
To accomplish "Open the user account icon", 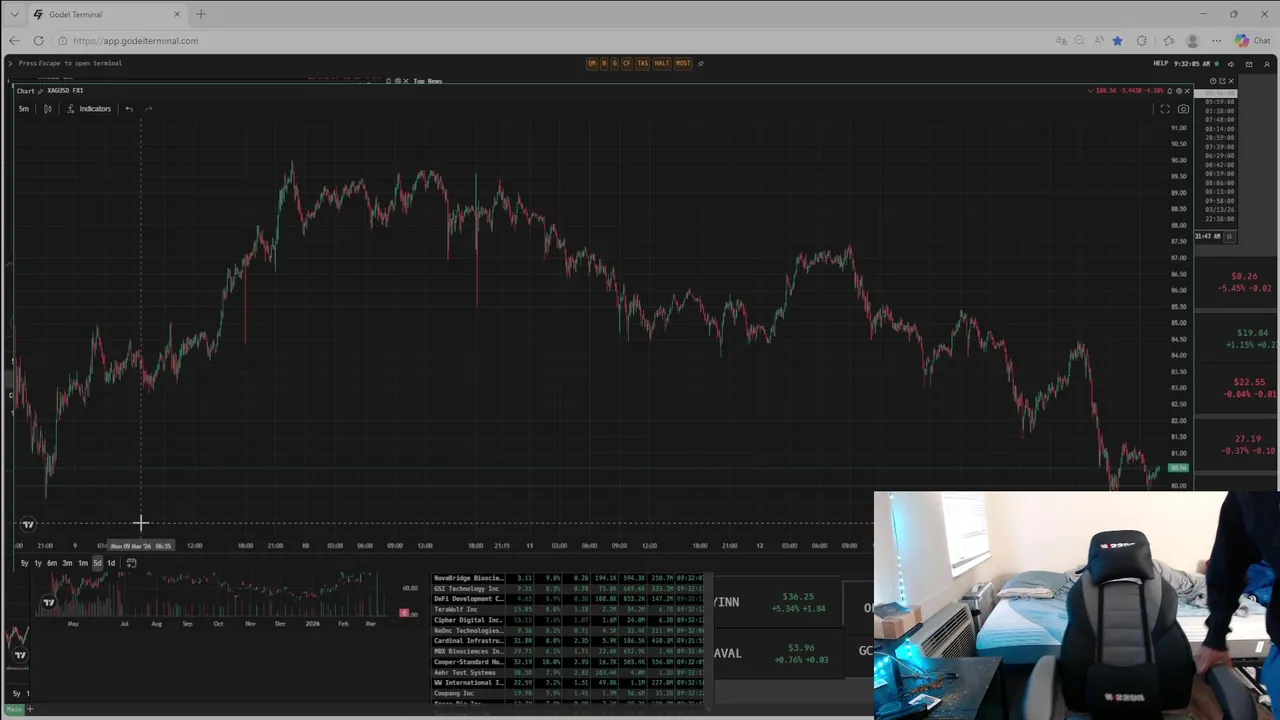I will (x=1266, y=63).
